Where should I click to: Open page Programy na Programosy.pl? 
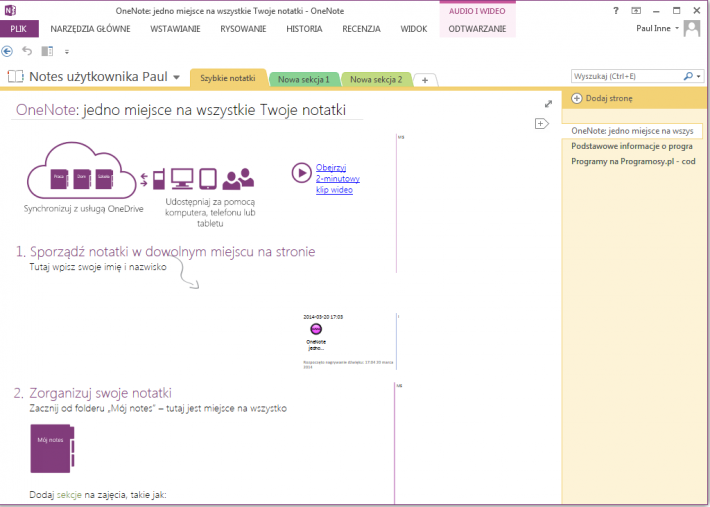tap(632, 161)
